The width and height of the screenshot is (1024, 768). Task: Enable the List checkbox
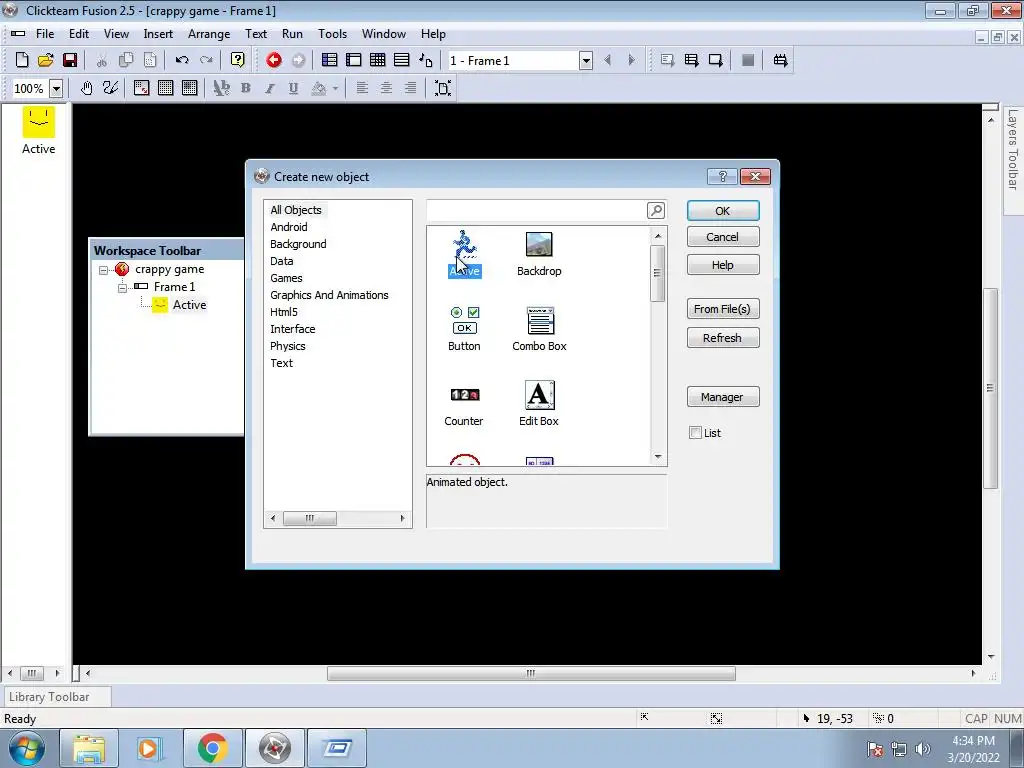(x=696, y=432)
